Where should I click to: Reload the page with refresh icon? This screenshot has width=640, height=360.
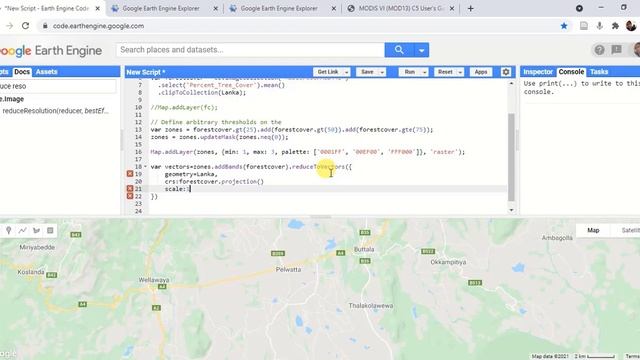(x=25, y=26)
